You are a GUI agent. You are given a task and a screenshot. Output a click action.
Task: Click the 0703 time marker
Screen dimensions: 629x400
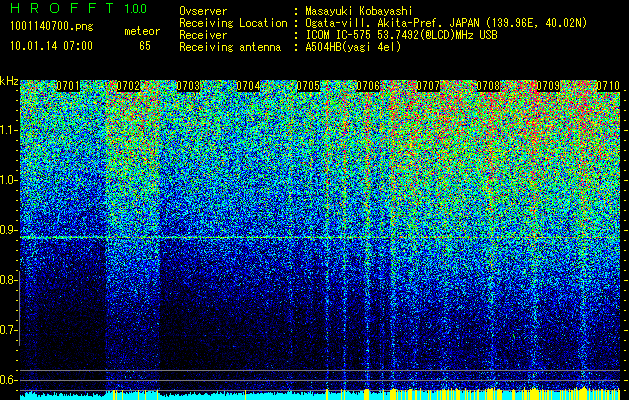pos(188,86)
